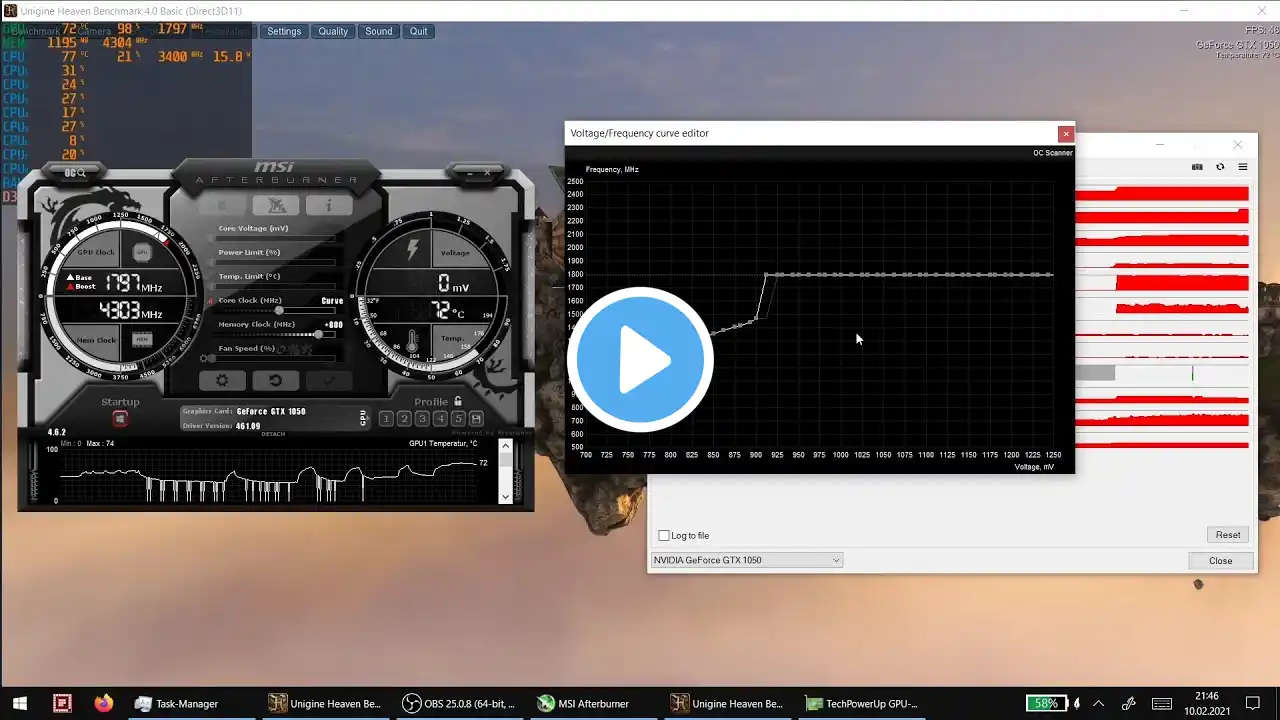Open the Sound menu in Heaven Benchmark
The height and width of the screenshot is (720, 1280).
click(379, 31)
